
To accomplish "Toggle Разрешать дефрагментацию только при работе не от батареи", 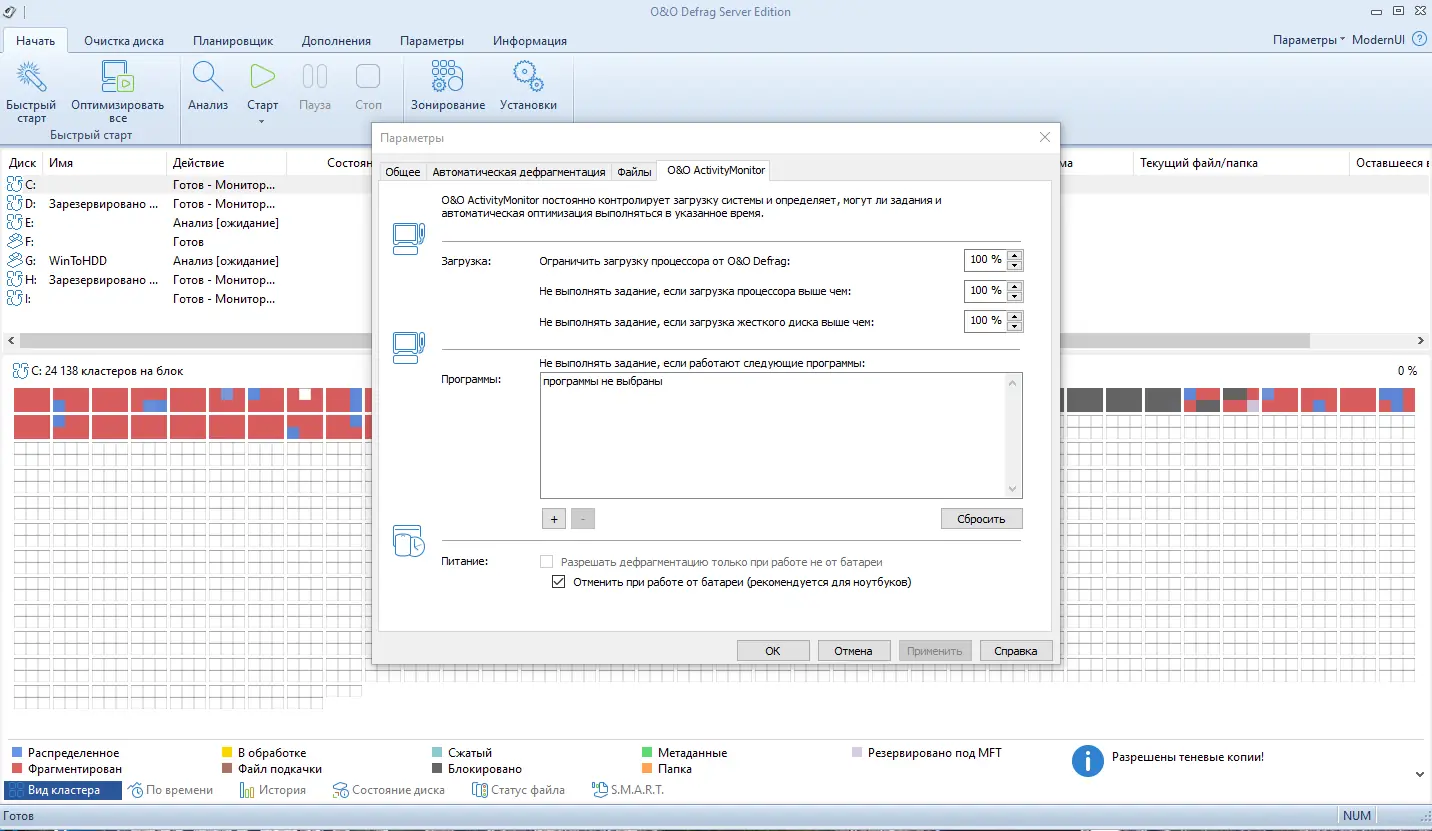I will (547, 561).
